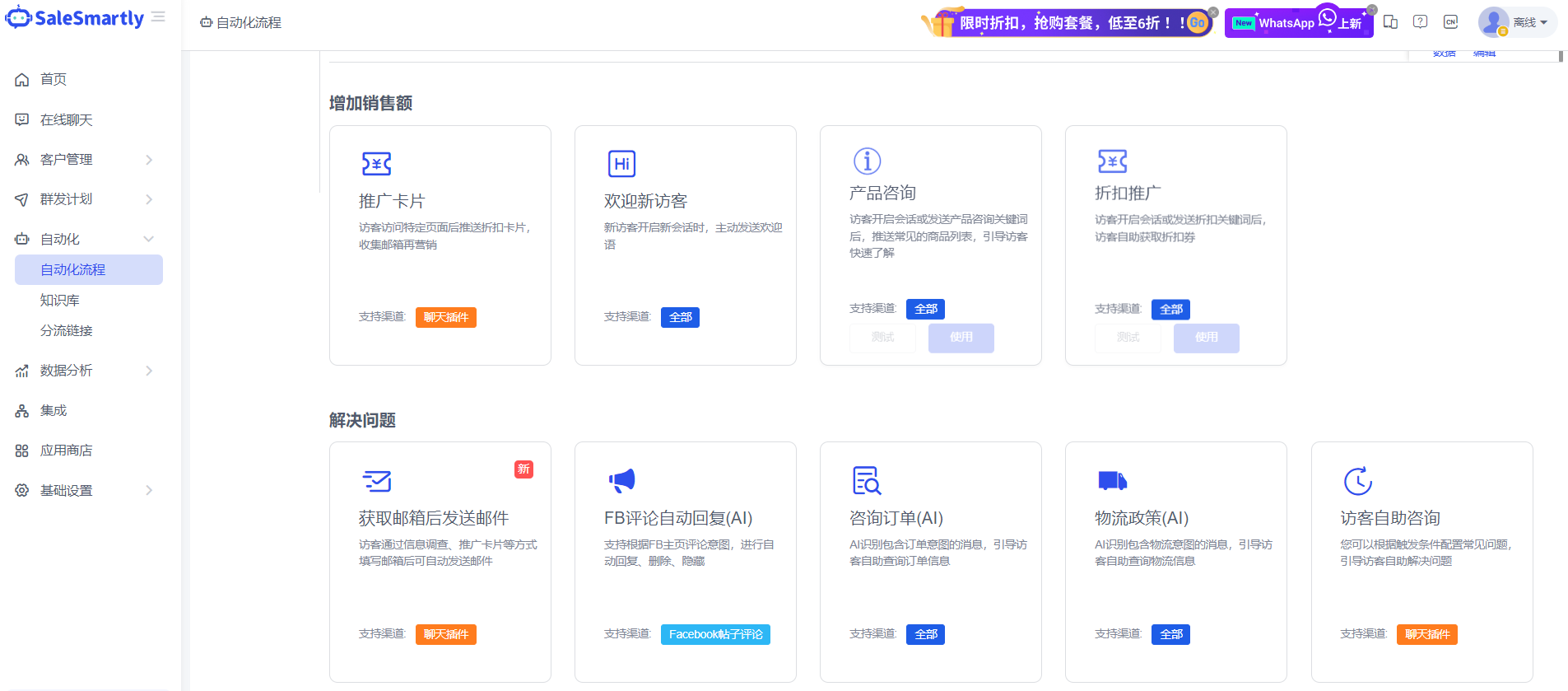This screenshot has height=691, width=1568.
Task: Click 测试 button on 产品咨询 card
Action: [882, 338]
